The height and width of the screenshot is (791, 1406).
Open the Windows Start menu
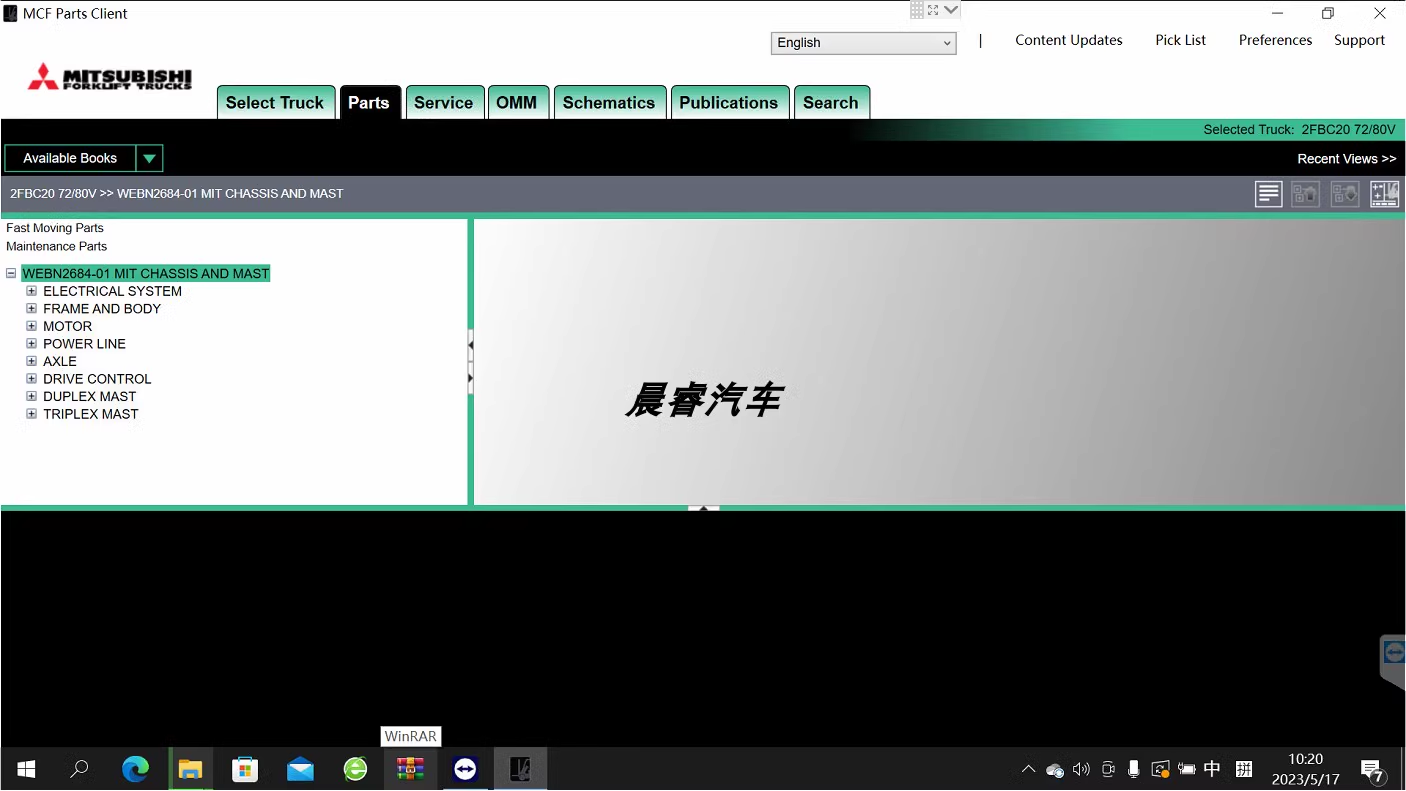pyautogui.click(x=27, y=769)
